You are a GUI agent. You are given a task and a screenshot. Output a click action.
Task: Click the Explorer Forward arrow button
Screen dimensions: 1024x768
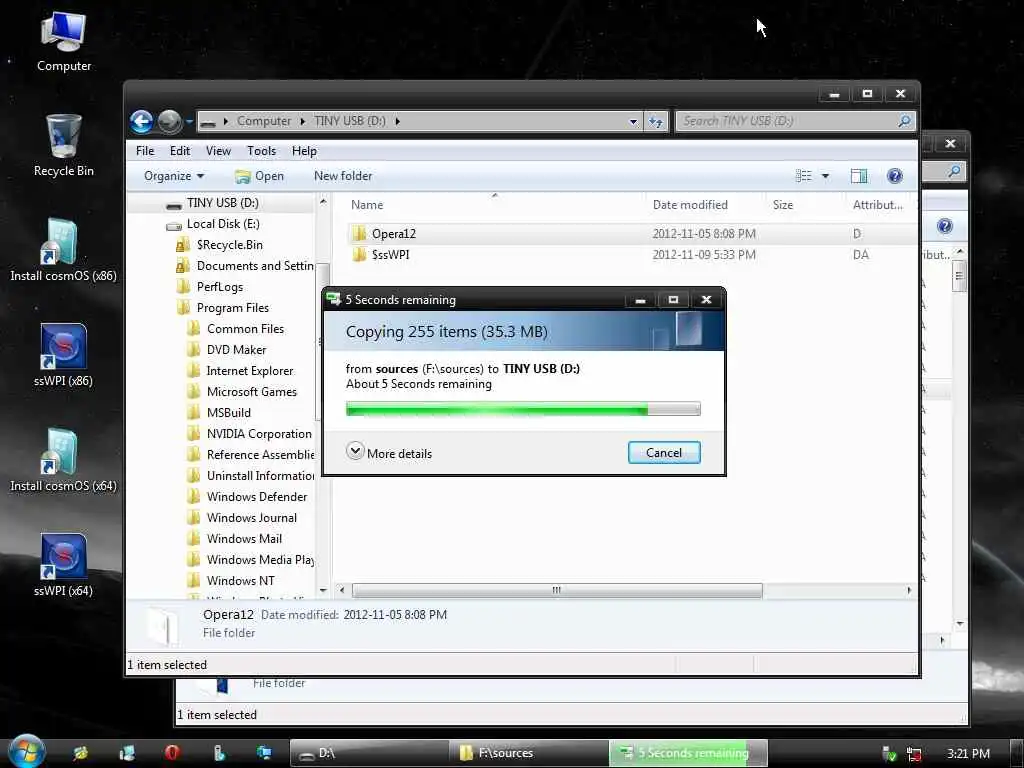(170, 121)
